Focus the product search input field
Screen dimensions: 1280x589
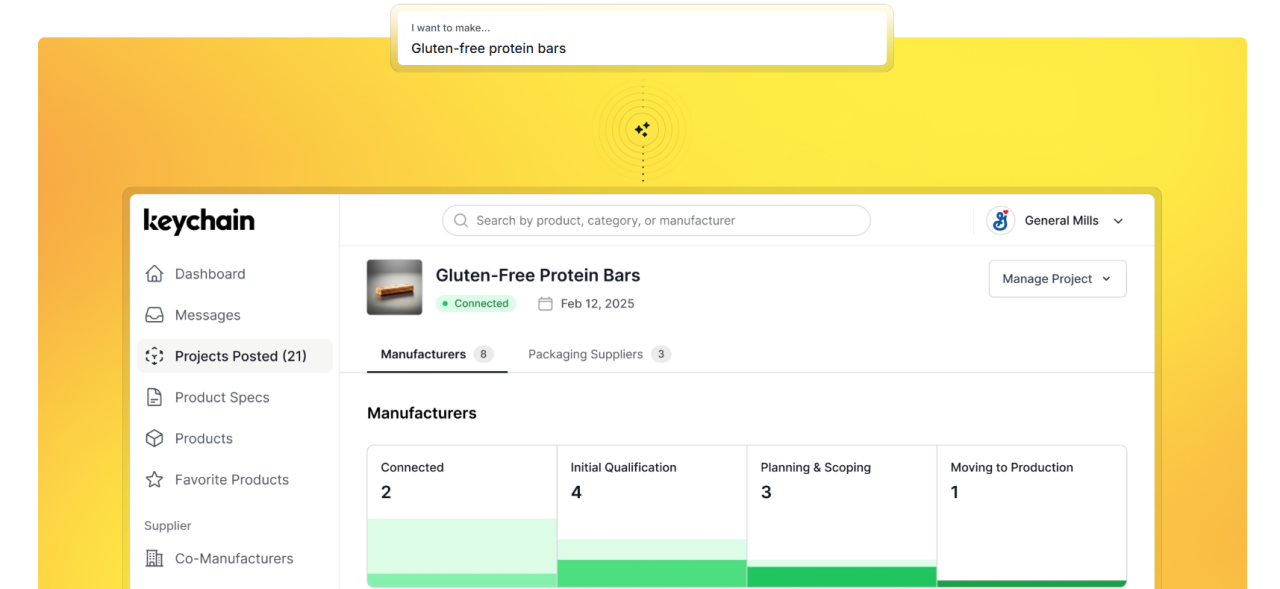[660, 221]
